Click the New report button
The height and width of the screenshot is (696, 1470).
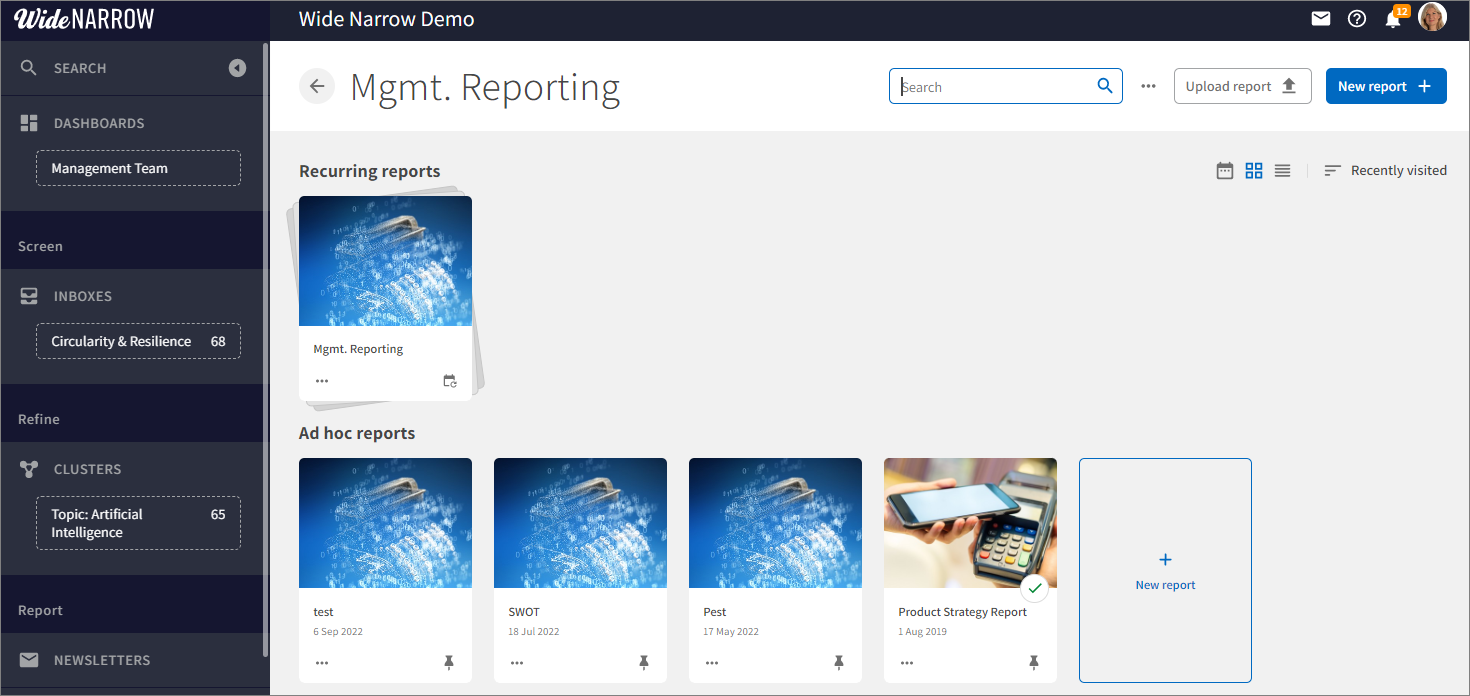click(1386, 86)
